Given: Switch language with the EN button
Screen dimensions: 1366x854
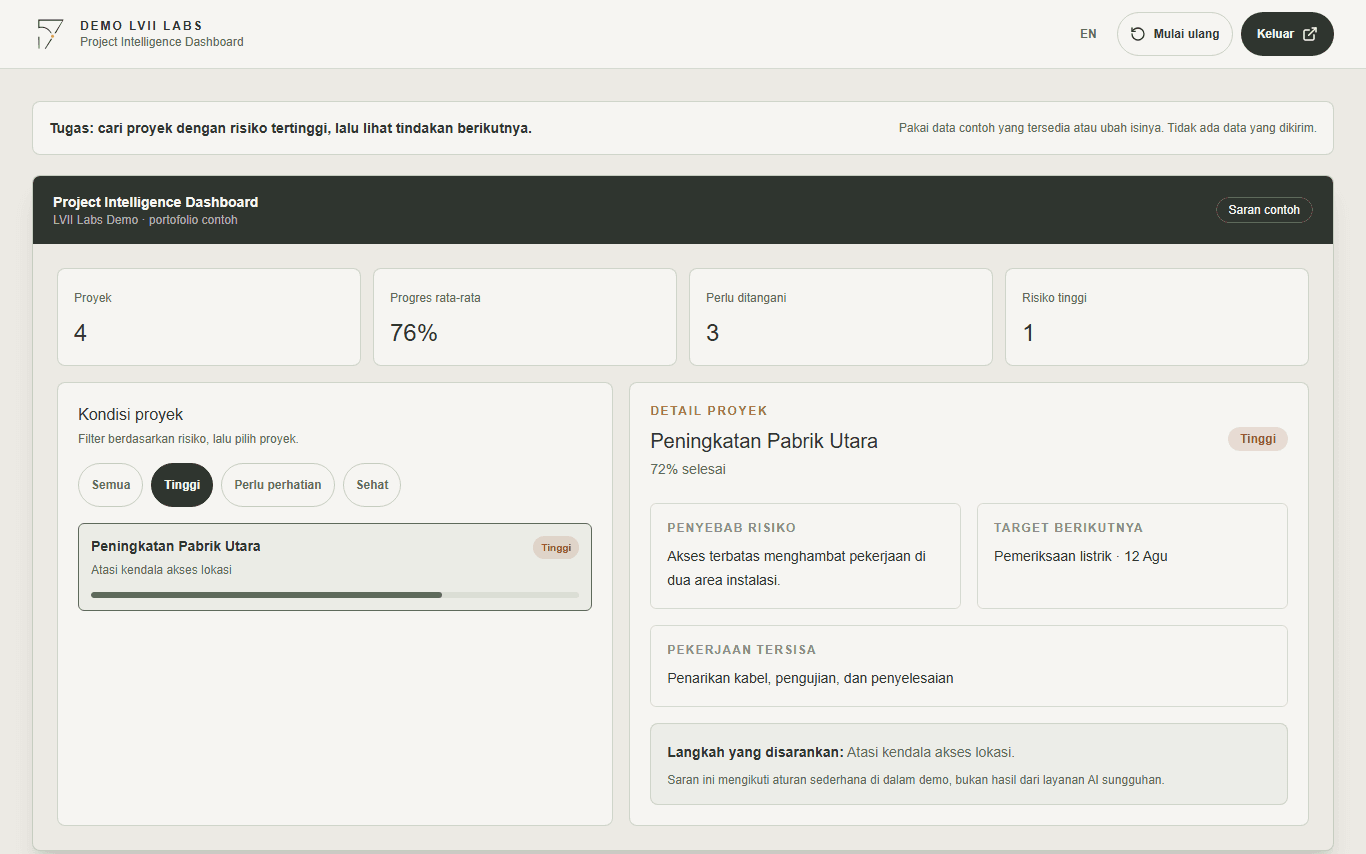Looking at the screenshot, I should 1088,34.
